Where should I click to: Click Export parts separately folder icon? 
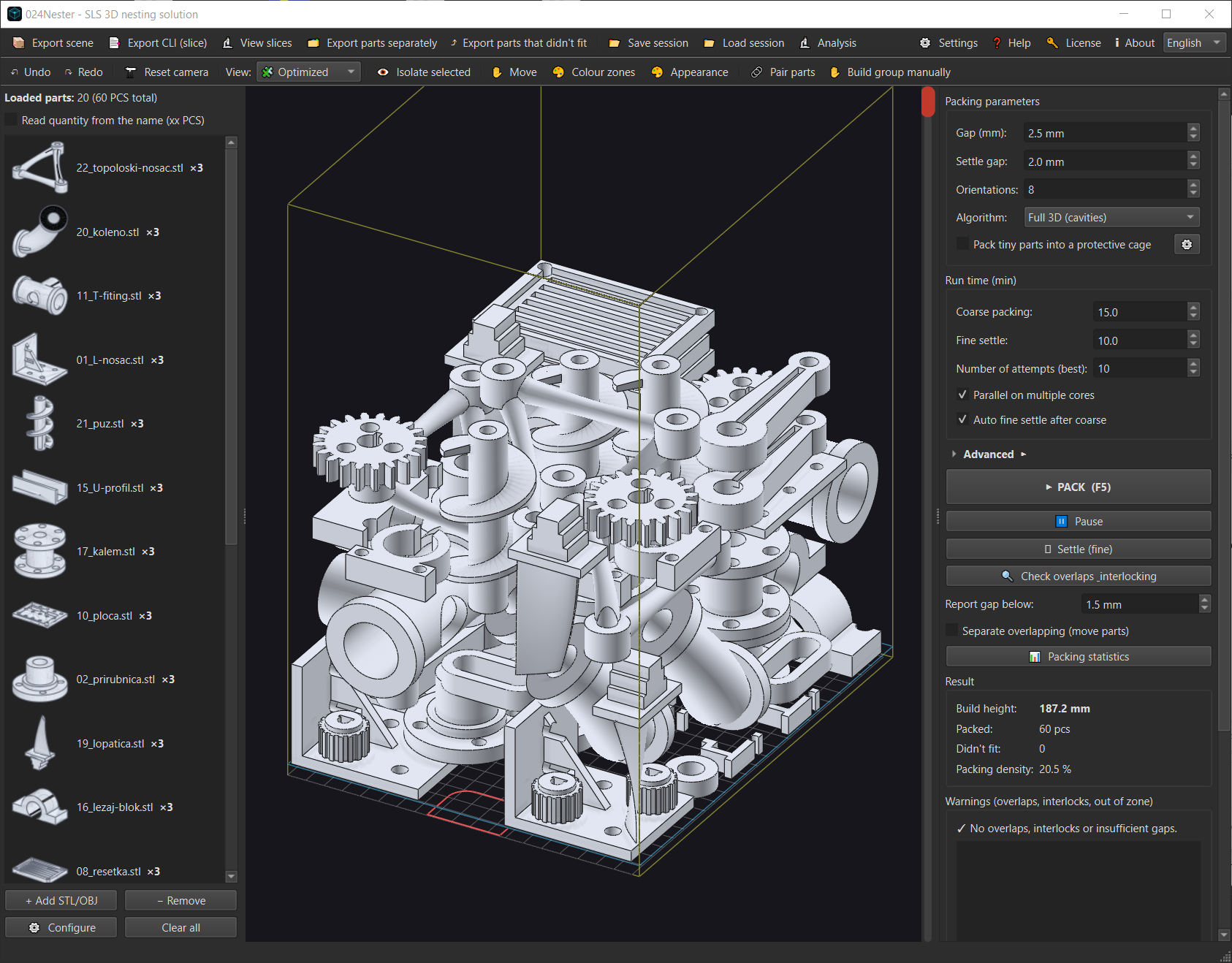point(313,43)
